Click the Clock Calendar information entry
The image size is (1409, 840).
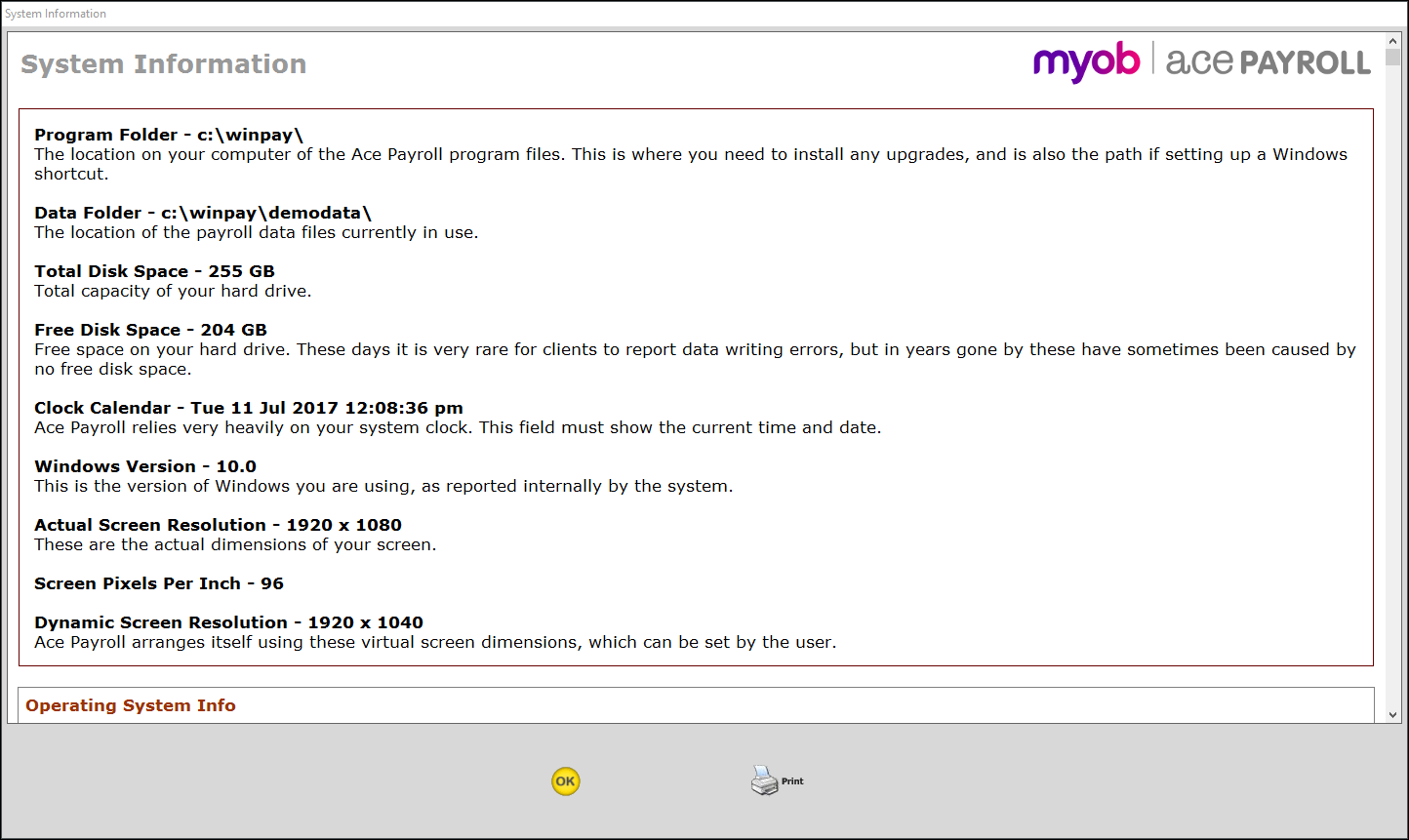[x=248, y=407]
